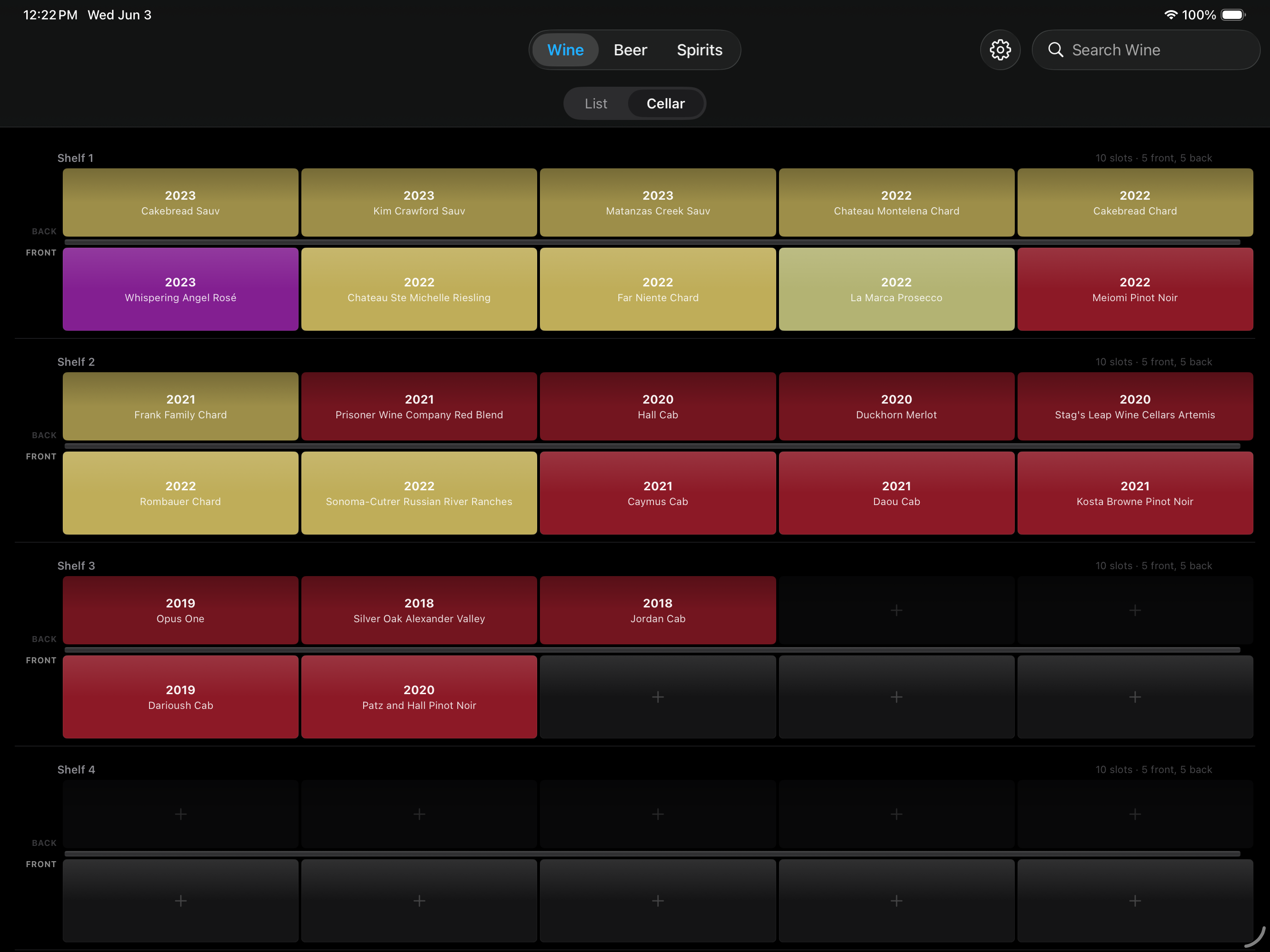The width and height of the screenshot is (1270, 952).
Task: Switch to the Wine category tab
Action: coord(565,50)
